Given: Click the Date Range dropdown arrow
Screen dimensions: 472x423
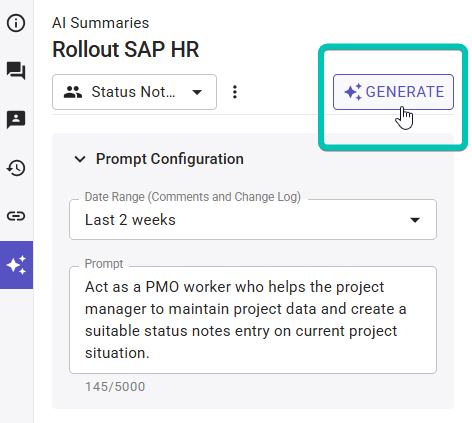Looking at the screenshot, I should 415,220.
